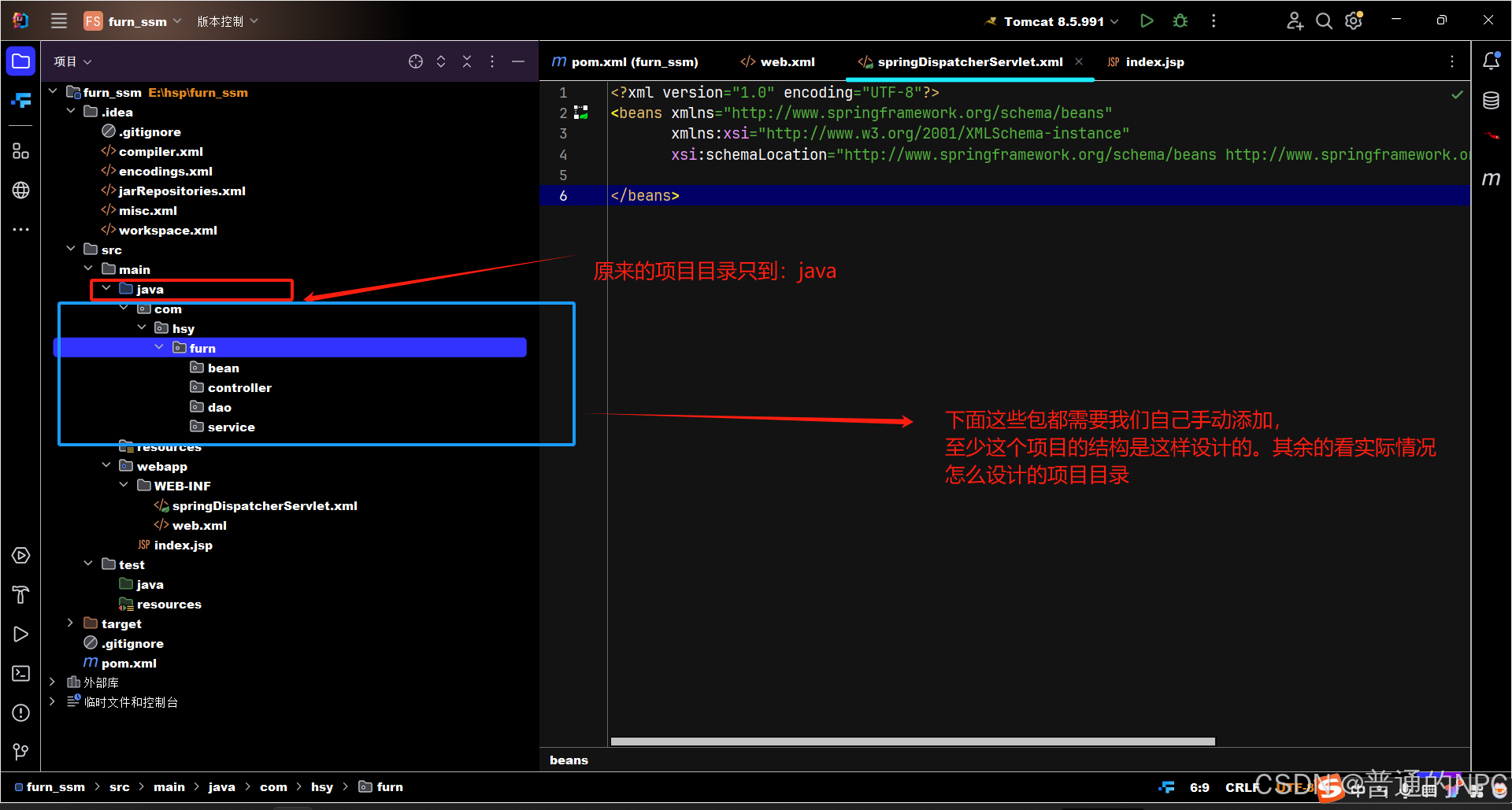Open the Terminal tool window
The height and width of the screenshot is (810, 1512).
point(21,674)
